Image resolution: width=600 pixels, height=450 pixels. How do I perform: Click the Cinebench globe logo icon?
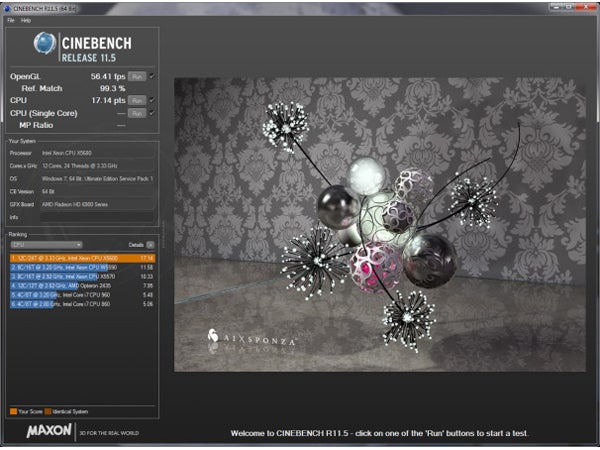[x=45, y=43]
